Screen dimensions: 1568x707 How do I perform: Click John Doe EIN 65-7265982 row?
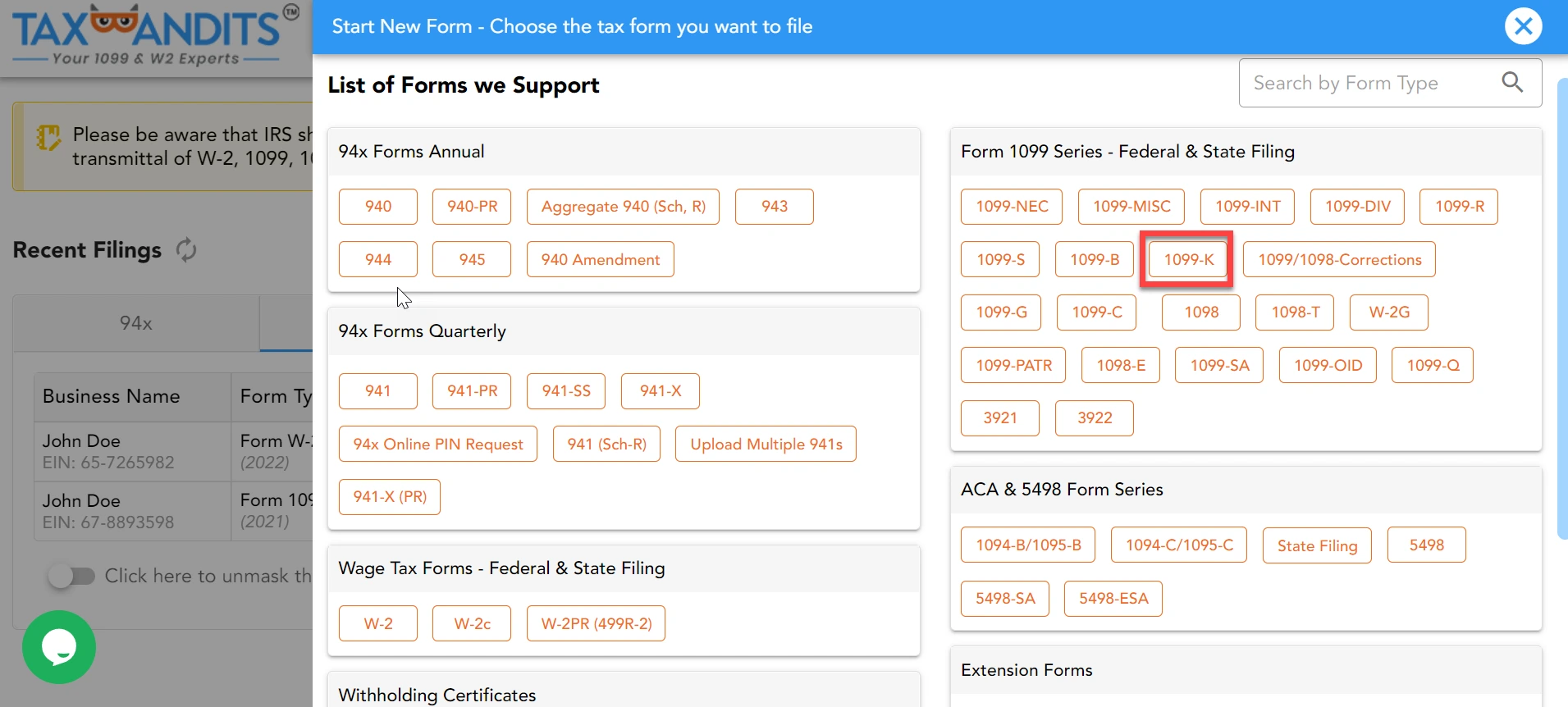tap(174, 452)
